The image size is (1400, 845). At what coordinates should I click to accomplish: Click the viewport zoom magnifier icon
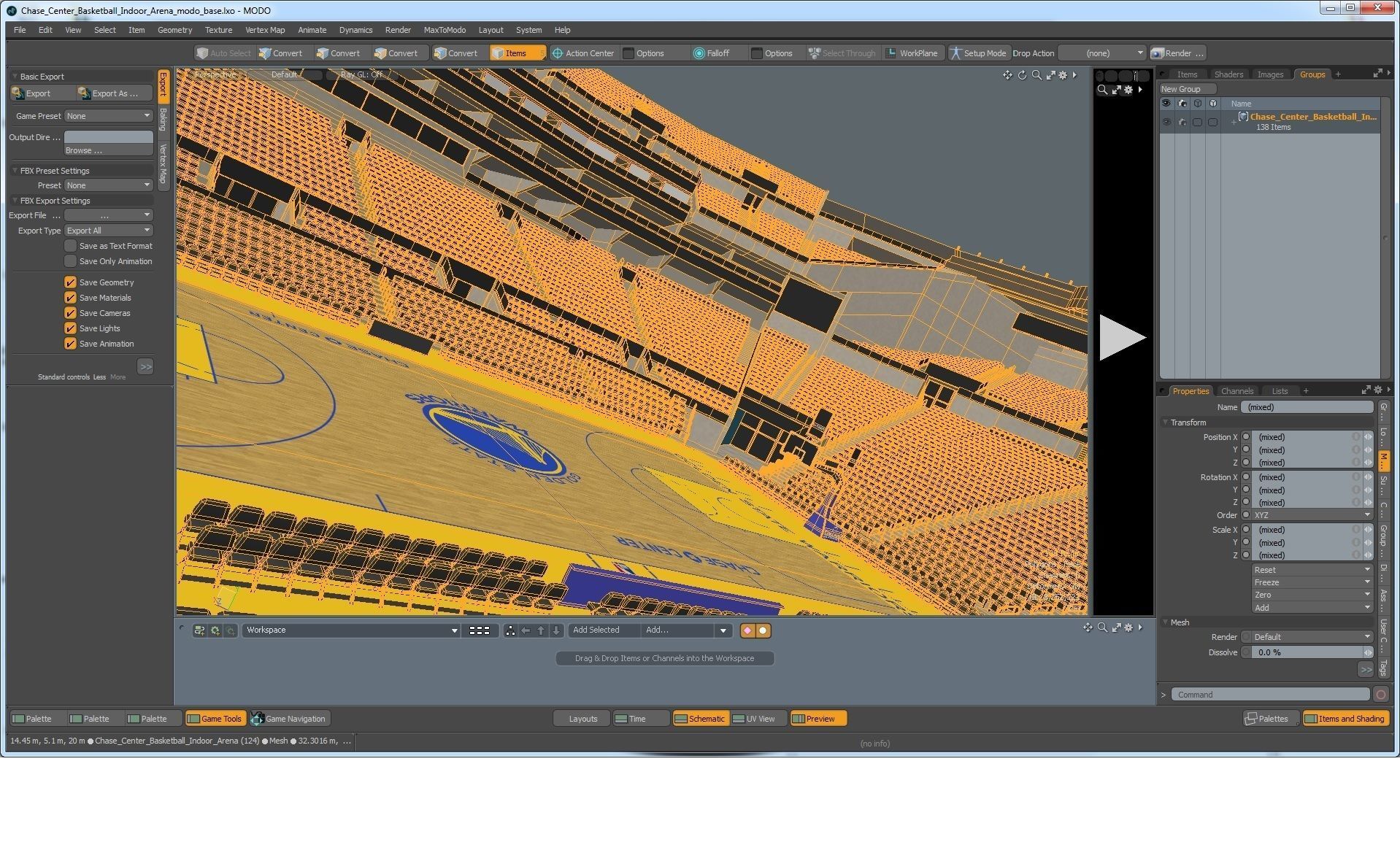[x=1036, y=75]
